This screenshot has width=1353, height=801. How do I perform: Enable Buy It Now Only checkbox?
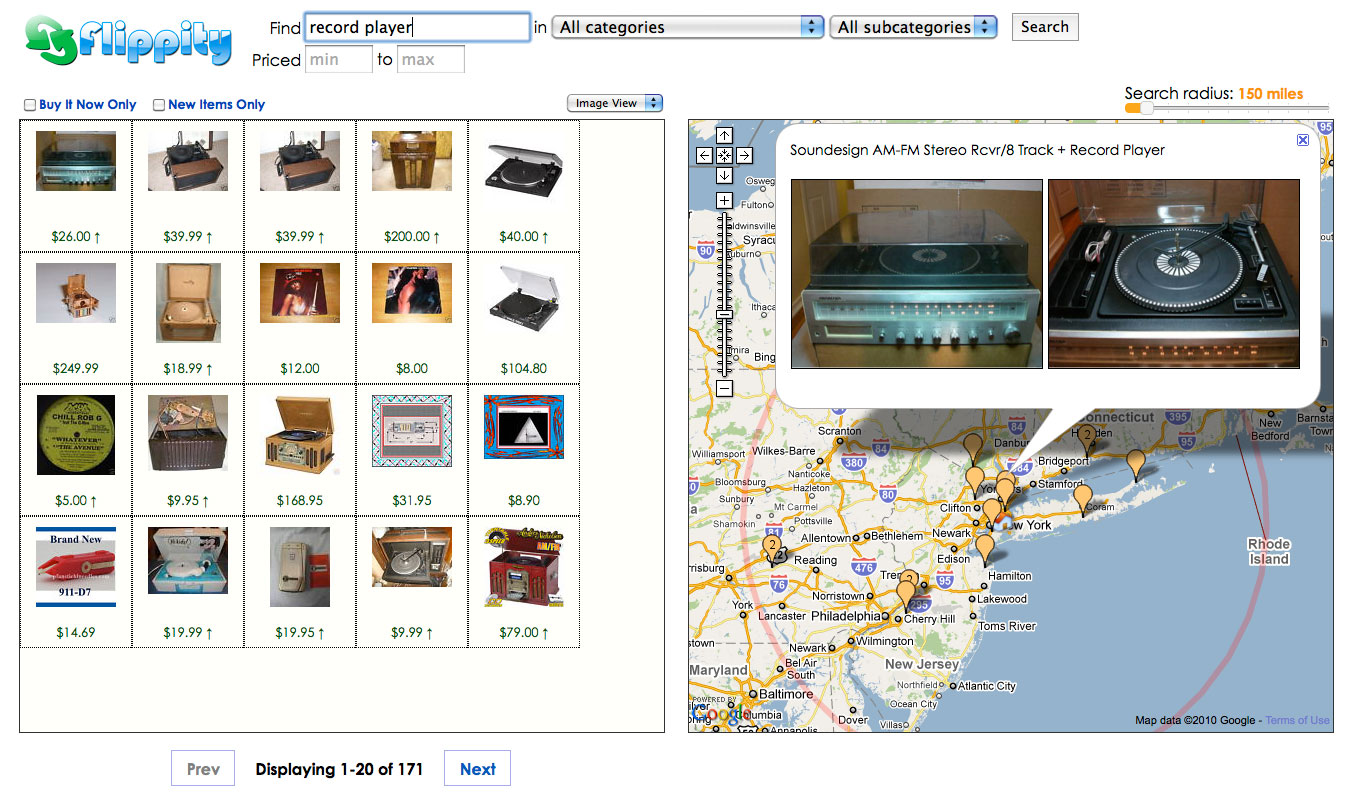point(30,105)
